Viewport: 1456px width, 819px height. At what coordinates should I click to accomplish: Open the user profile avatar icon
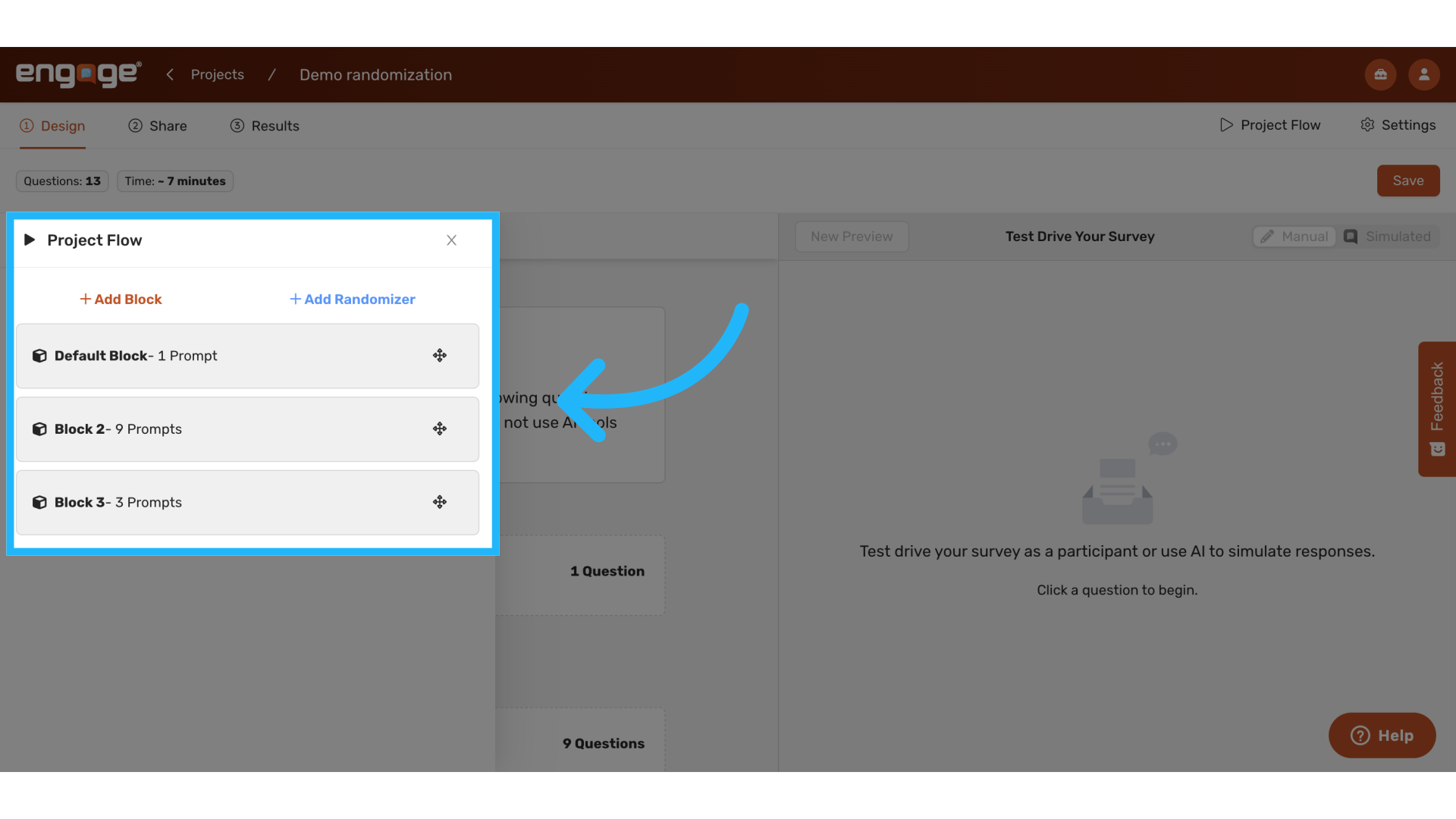[x=1424, y=74]
